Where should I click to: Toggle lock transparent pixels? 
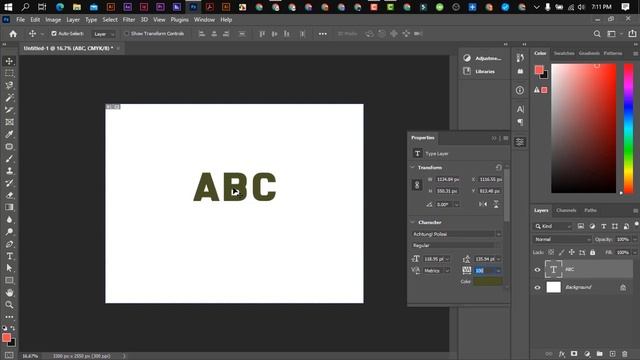[x=551, y=253]
